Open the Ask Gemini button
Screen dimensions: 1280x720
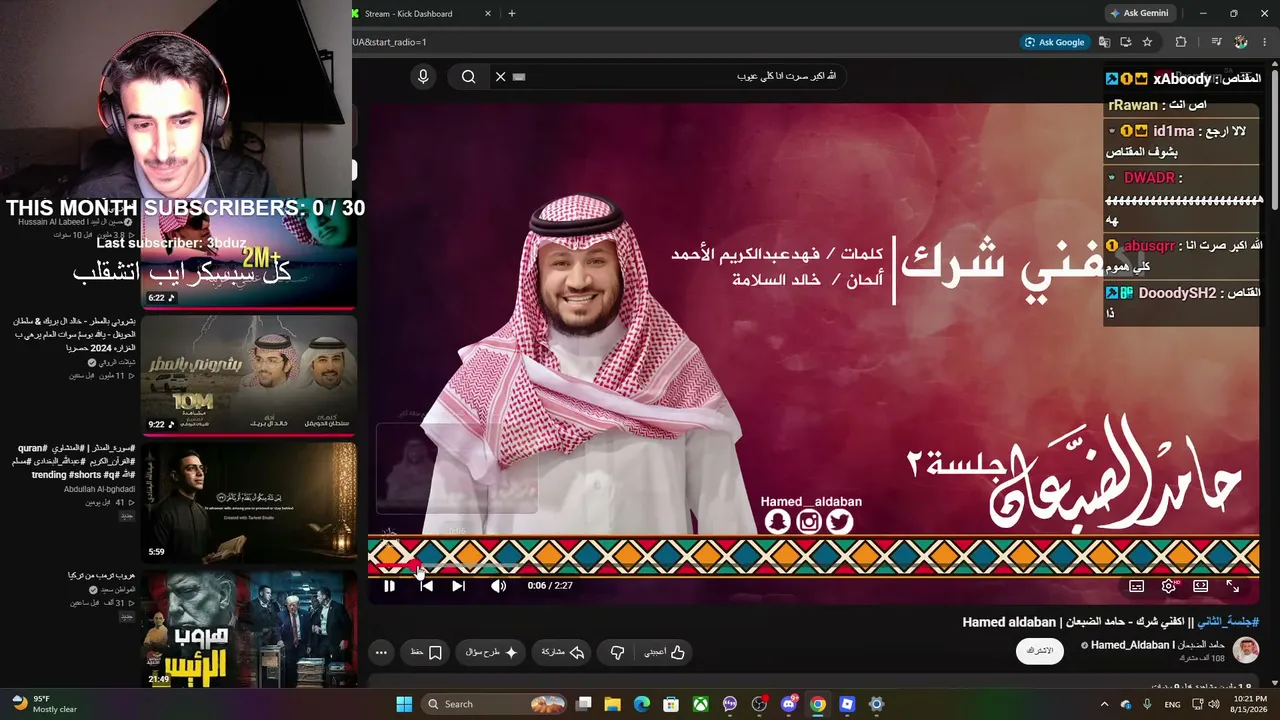[x=1139, y=13]
